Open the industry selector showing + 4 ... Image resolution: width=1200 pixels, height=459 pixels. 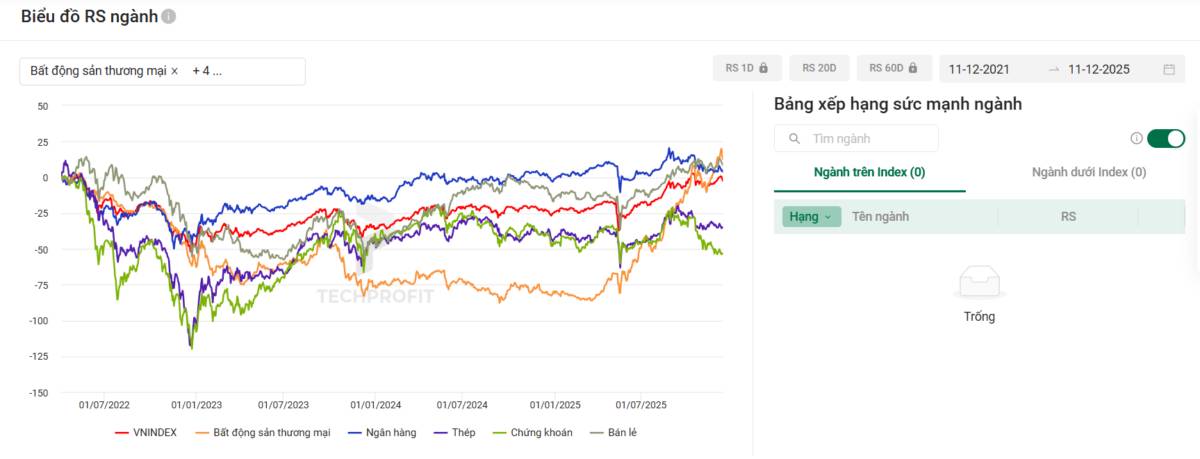coord(207,71)
